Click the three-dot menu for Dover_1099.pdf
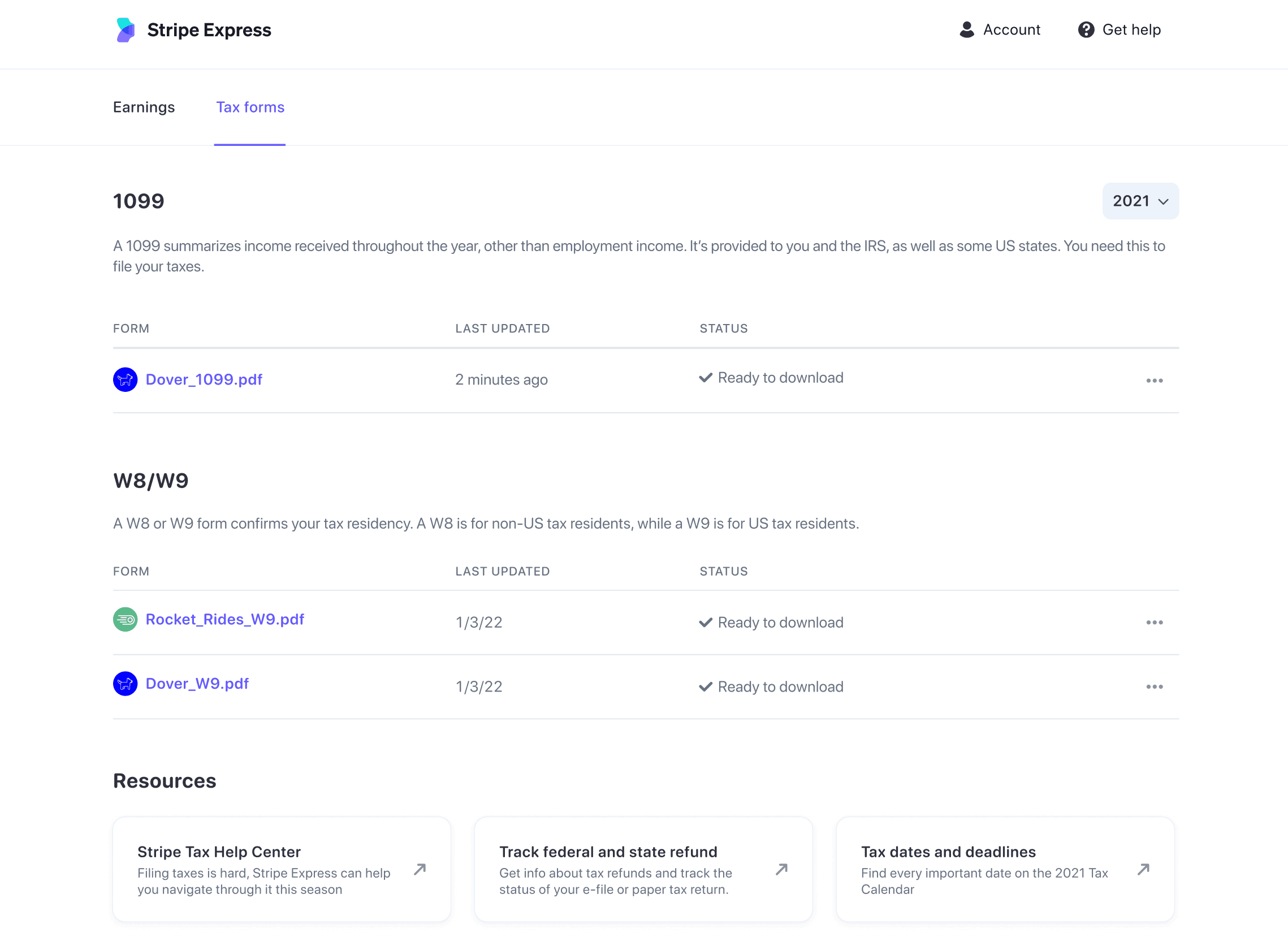The width and height of the screenshot is (1288, 950). click(x=1155, y=380)
